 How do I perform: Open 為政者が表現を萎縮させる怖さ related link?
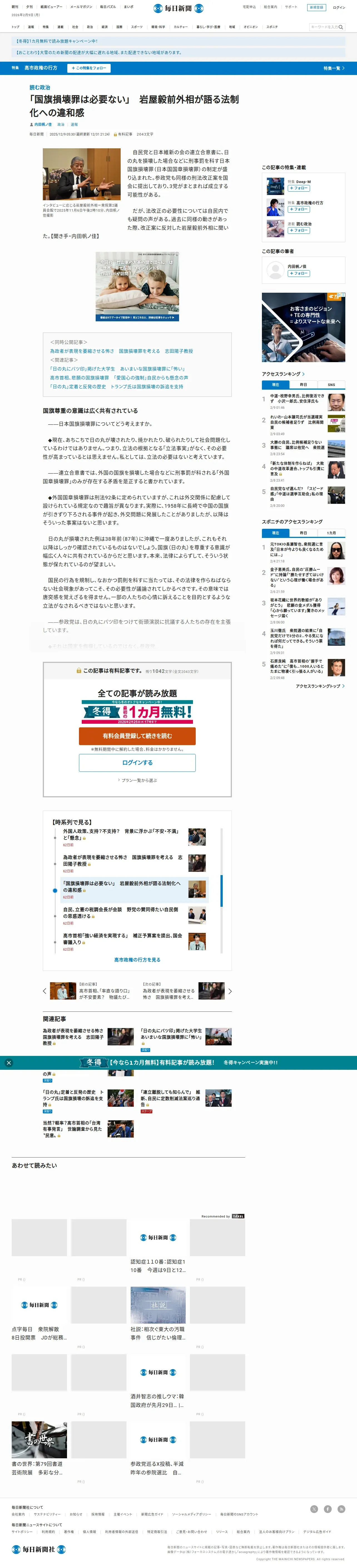(121, 351)
